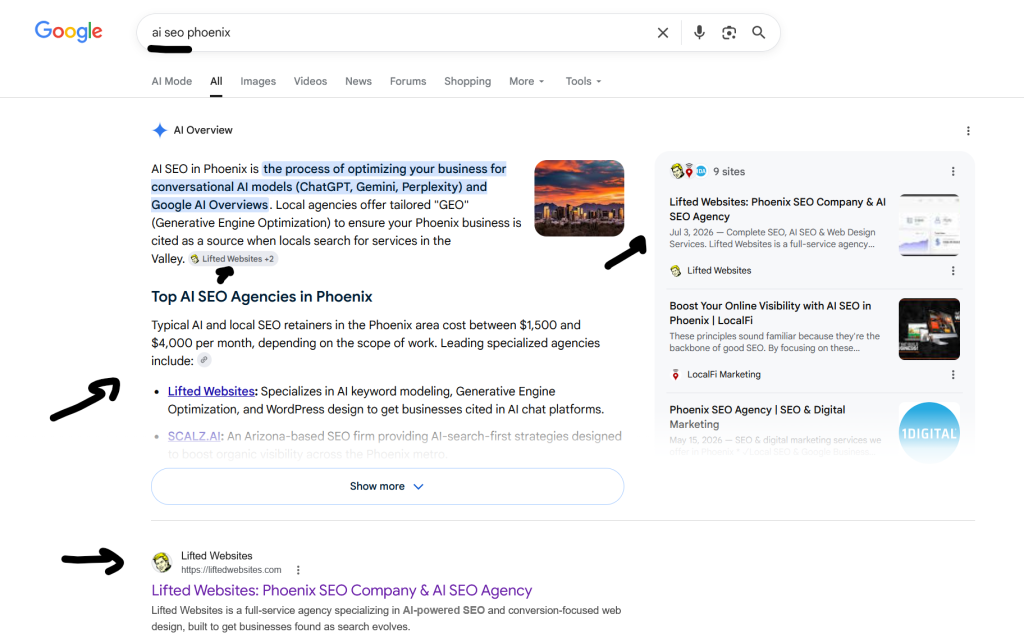Expand the More search filters dropdown
This screenshot has height=642, width=1024.
tap(526, 81)
